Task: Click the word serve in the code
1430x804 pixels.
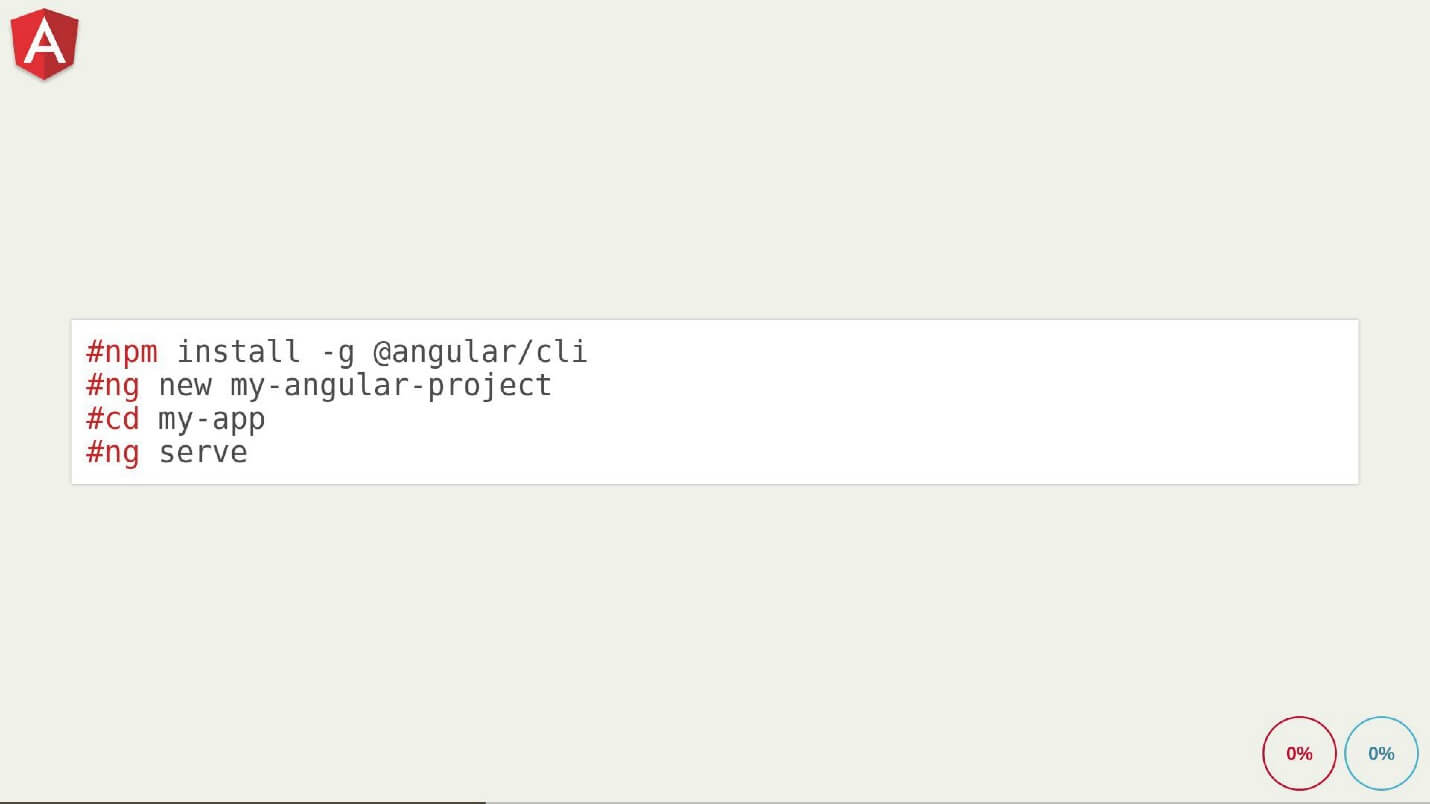Action: 203,452
